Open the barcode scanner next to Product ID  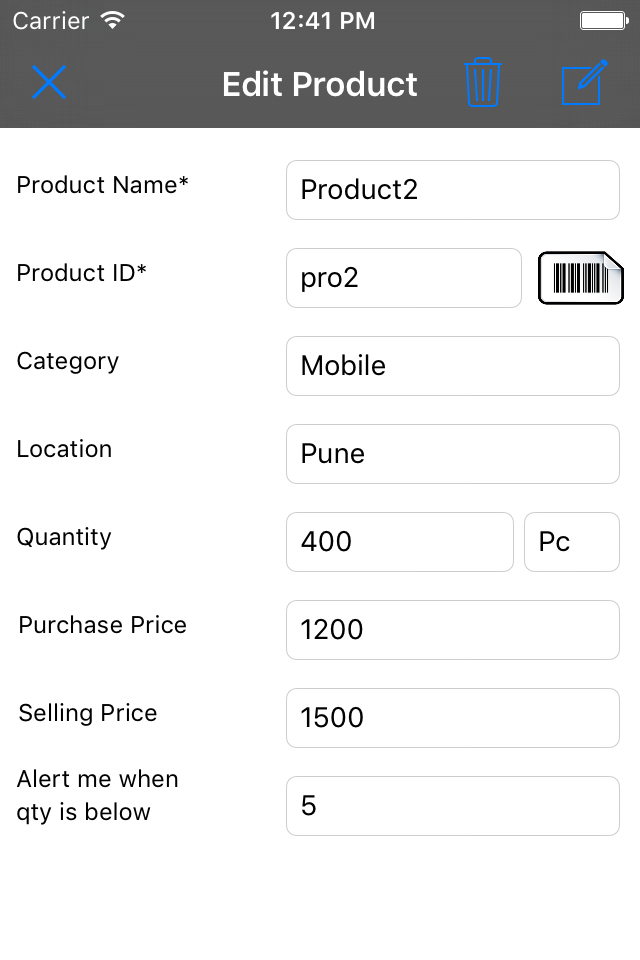[x=581, y=278]
